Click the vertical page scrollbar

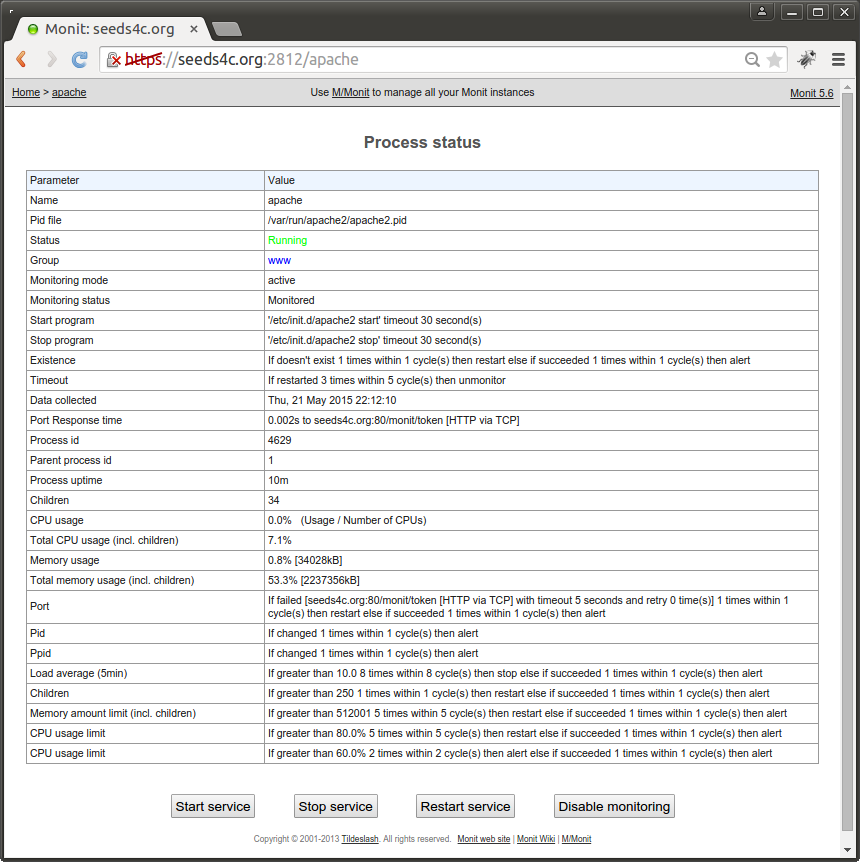pos(847,450)
